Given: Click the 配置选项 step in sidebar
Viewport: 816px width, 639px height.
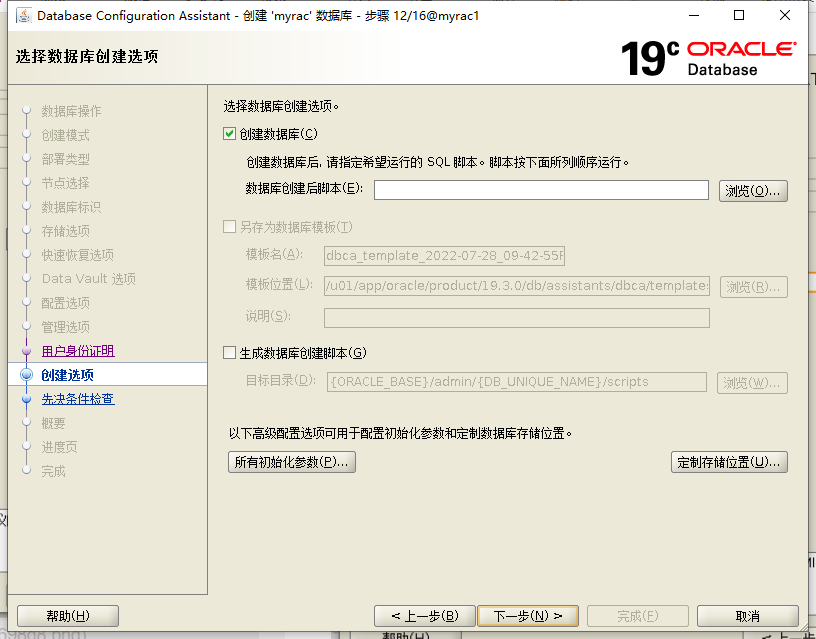Looking at the screenshot, I should (x=66, y=303).
